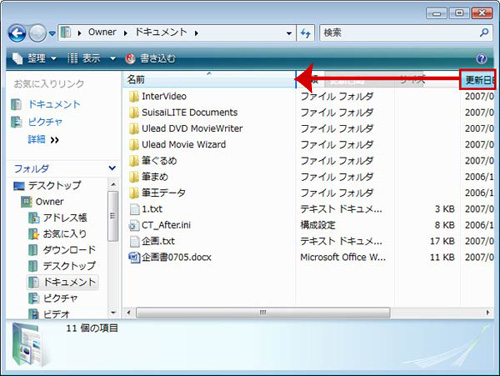Select the 企画.txt file icon
Image resolution: width=500 pixels, height=376 pixels.
pos(134,241)
